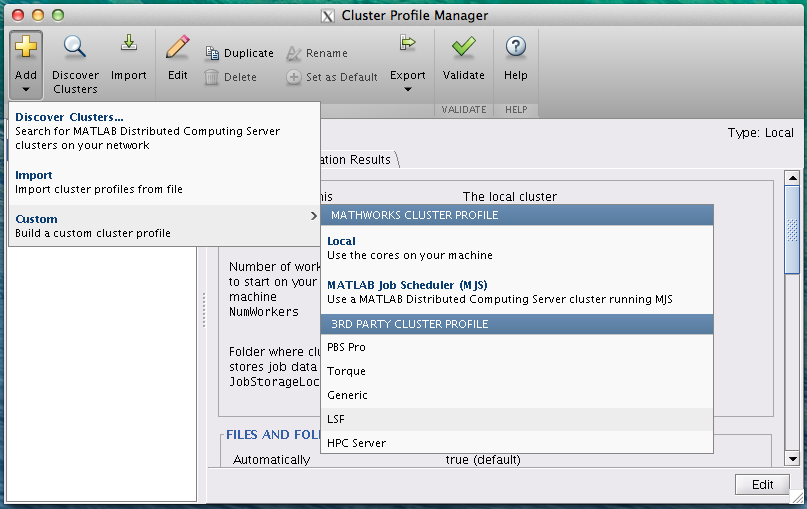This screenshot has width=807, height=509.
Task: Click the Edit button at bottom right
Action: tap(762, 485)
